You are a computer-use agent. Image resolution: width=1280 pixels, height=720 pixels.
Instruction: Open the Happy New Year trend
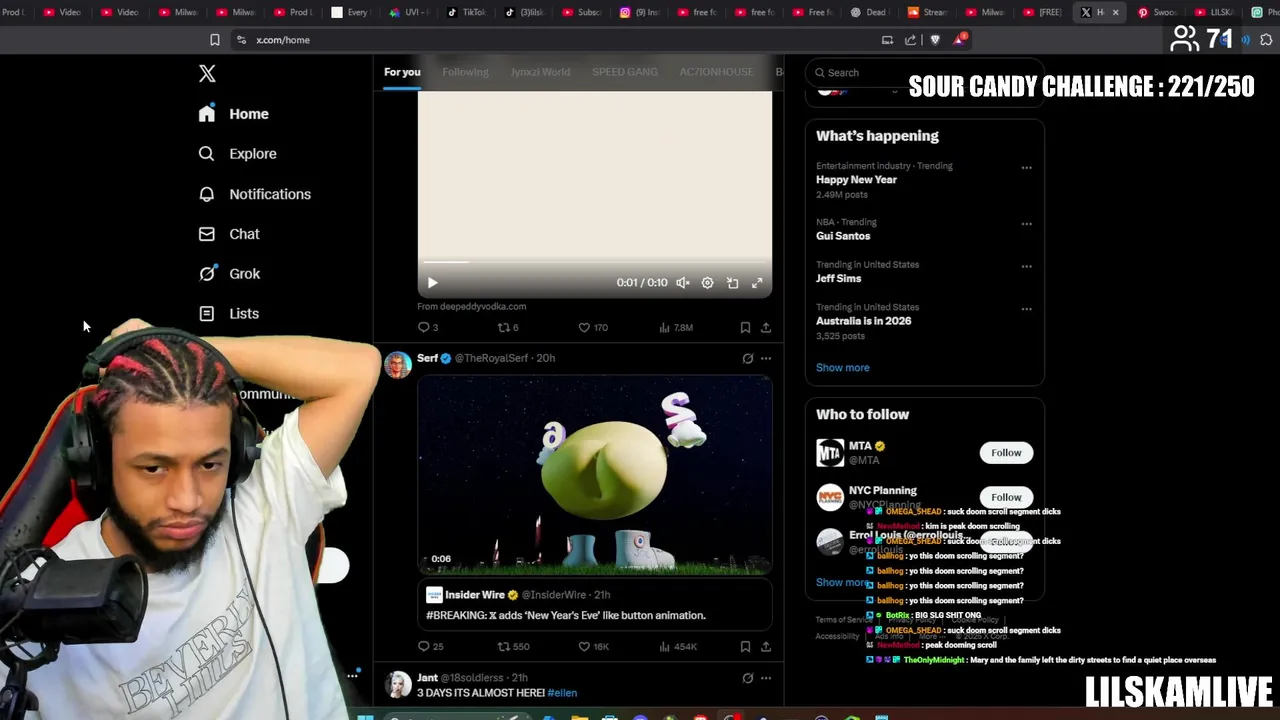(856, 180)
